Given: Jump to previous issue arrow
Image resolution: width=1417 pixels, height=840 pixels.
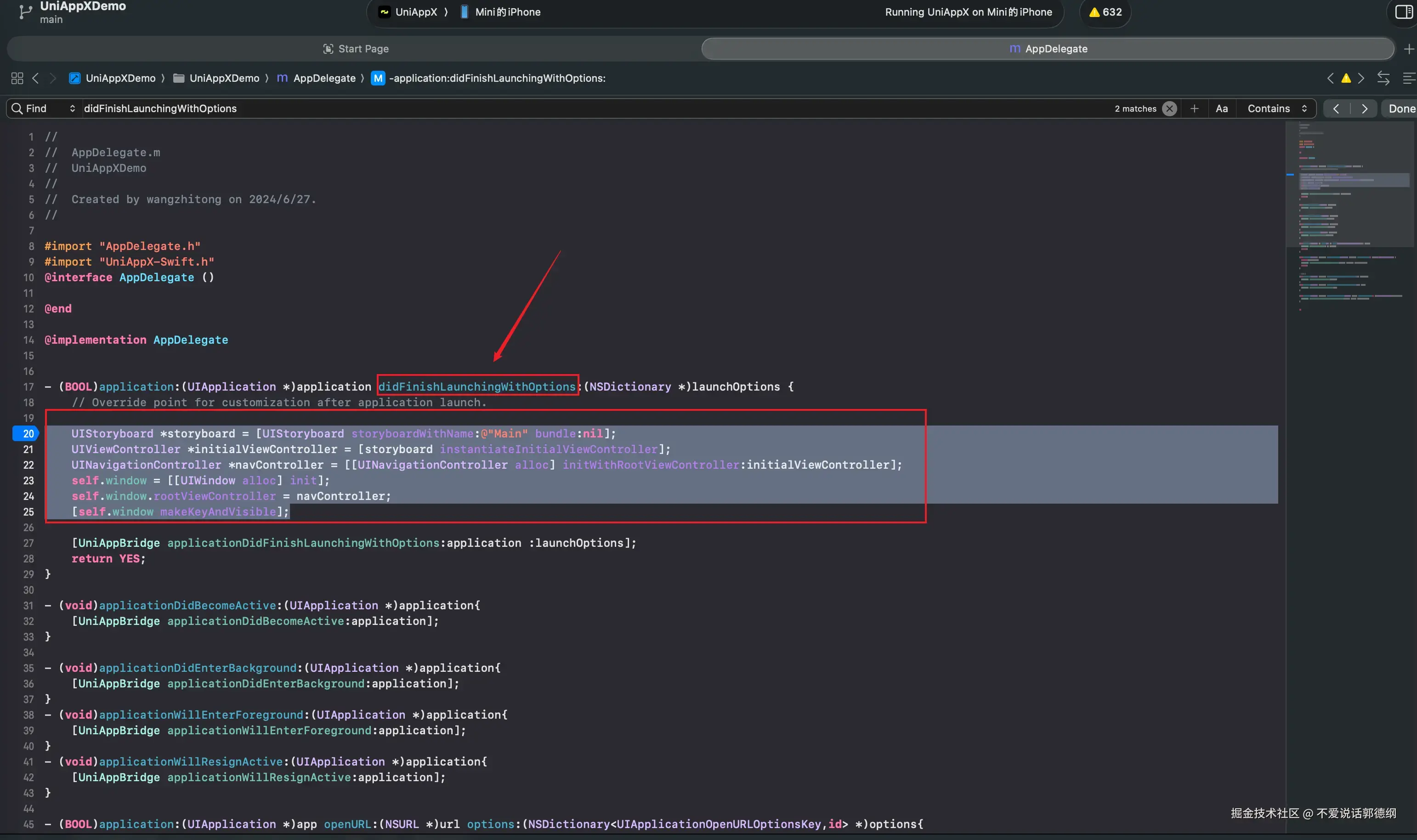Looking at the screenshot, I should pyautogui.click(x=1330, y=78).
